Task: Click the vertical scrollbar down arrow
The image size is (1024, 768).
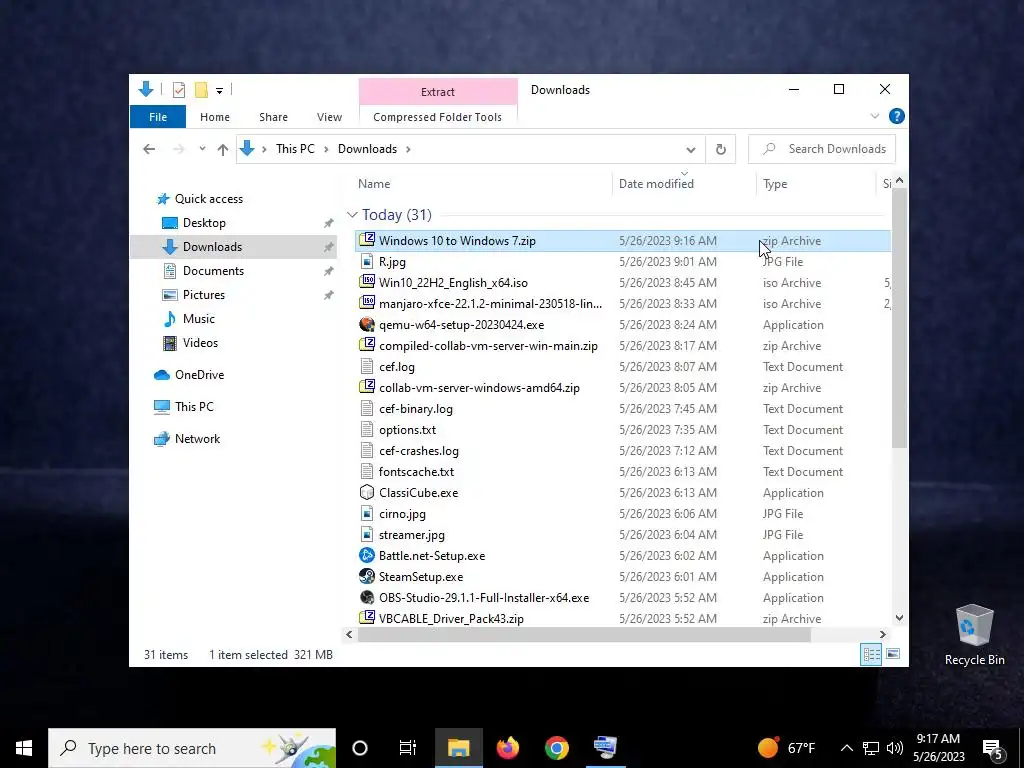Action: click(x=899, y=617)
